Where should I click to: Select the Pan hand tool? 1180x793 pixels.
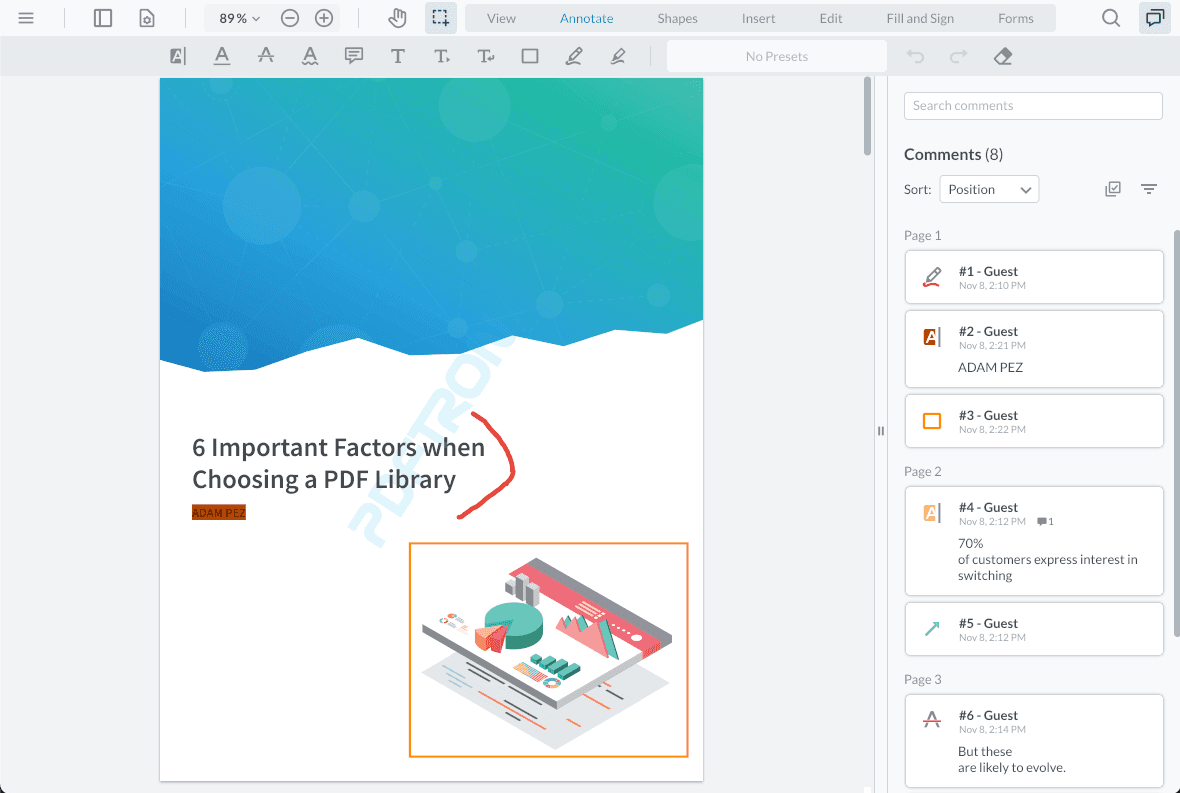click(397, 18)
